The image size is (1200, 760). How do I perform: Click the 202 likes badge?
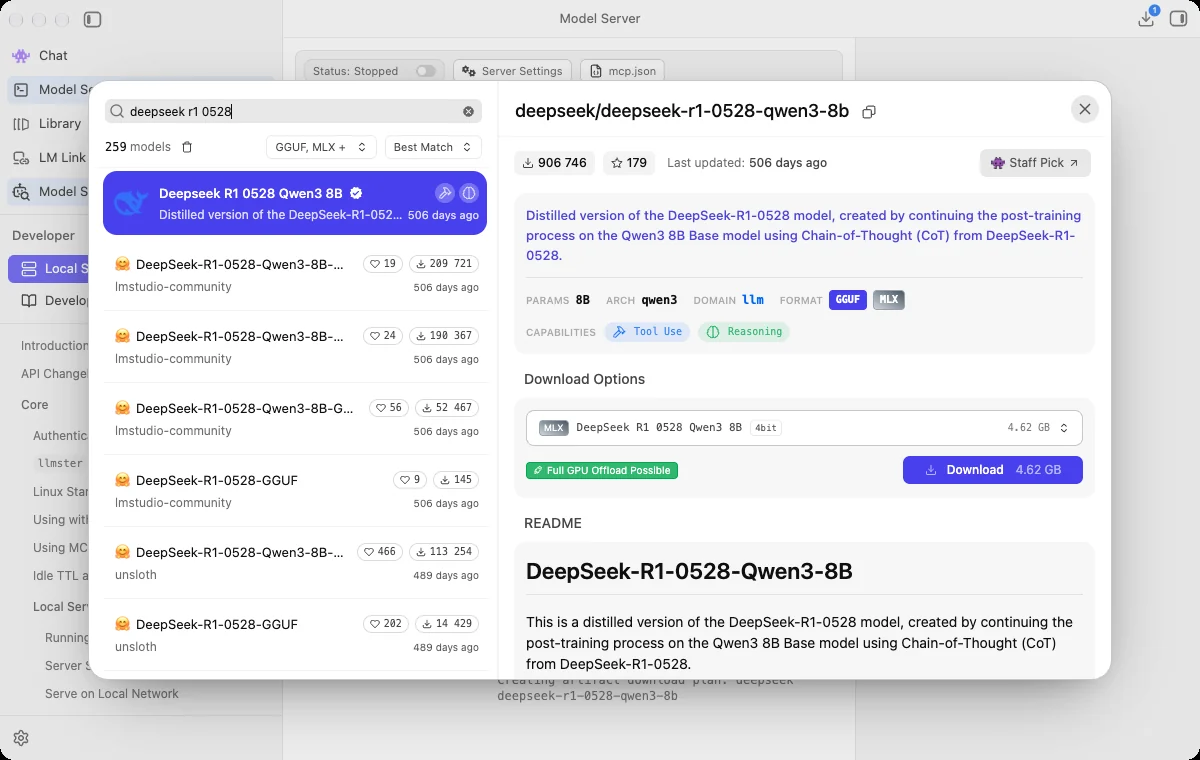point(386,624)
